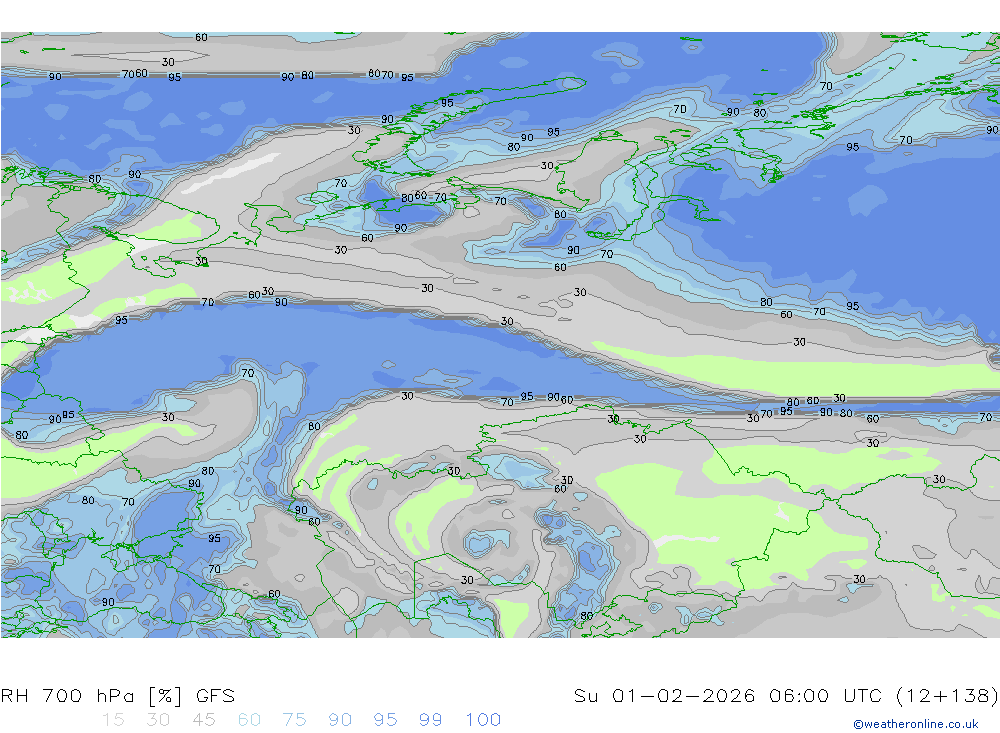Click the 15 value in the legend

(x=113, y=720)
